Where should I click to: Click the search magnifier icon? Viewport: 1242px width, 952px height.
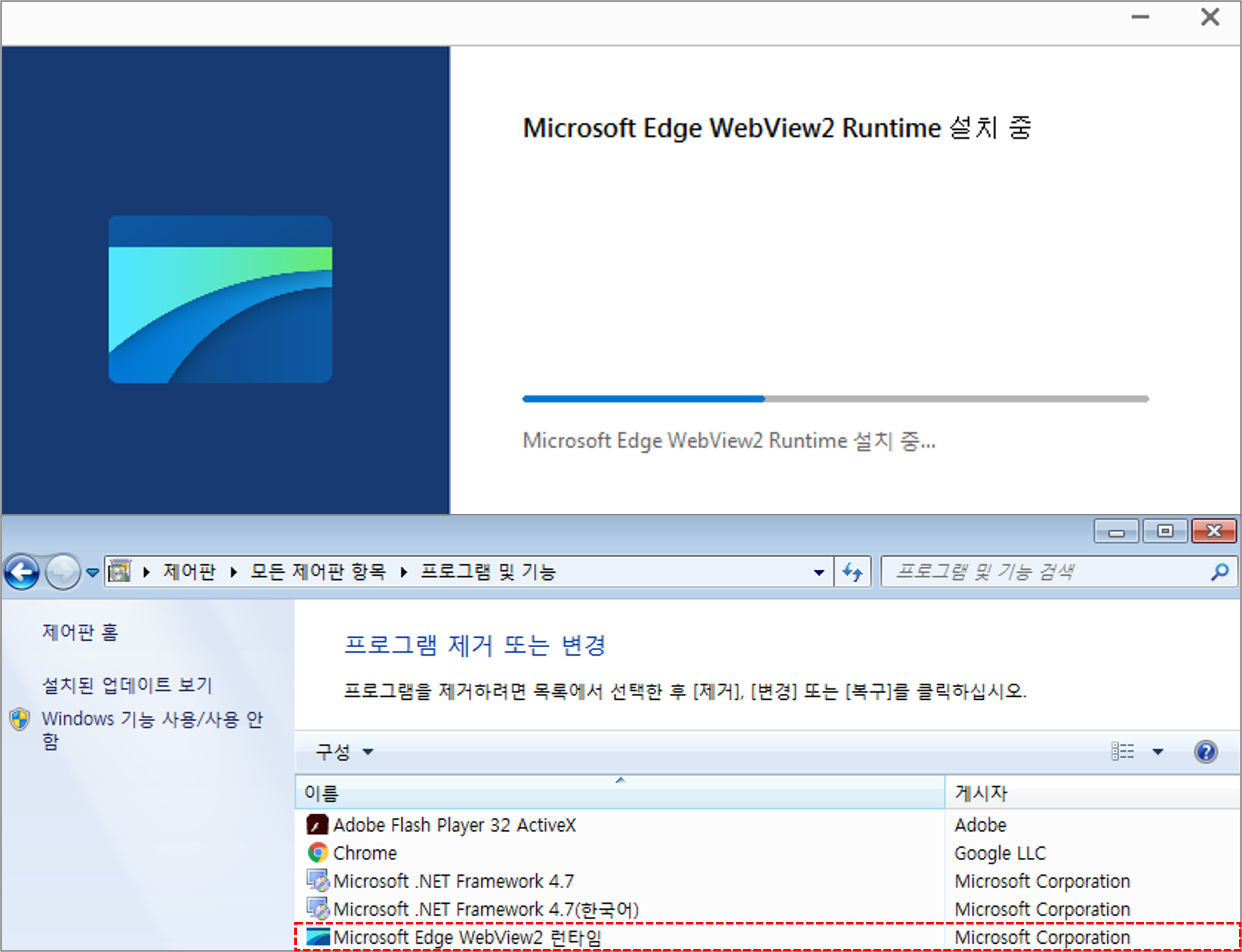click(x=1219, y=572)
